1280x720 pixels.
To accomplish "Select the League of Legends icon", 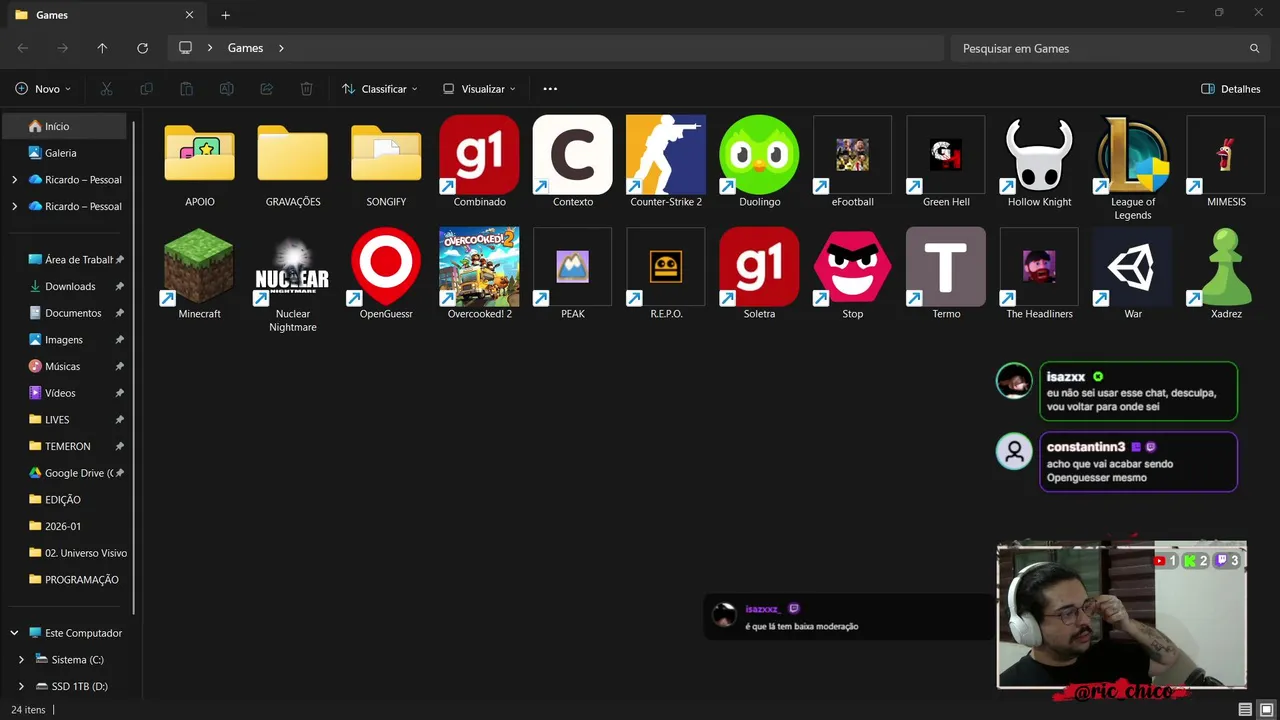I will pyautogui.click(x=1132, y=154).
